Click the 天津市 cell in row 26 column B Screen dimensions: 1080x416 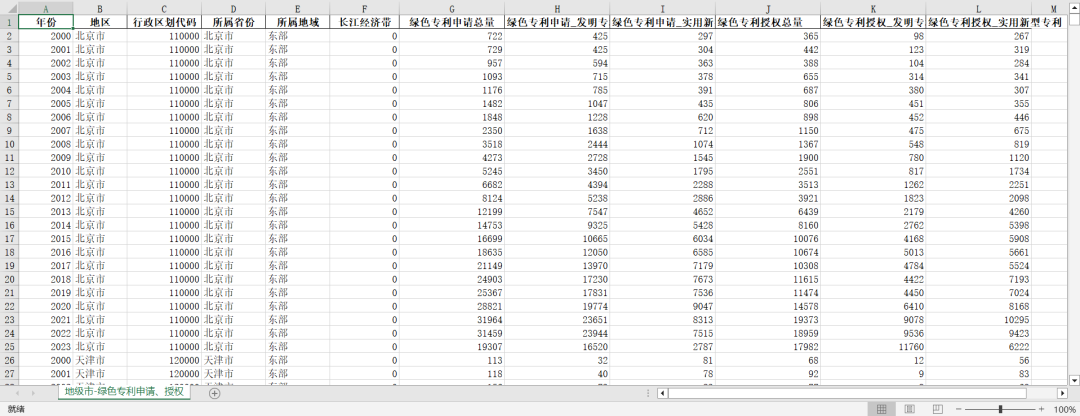pos(100,360)
